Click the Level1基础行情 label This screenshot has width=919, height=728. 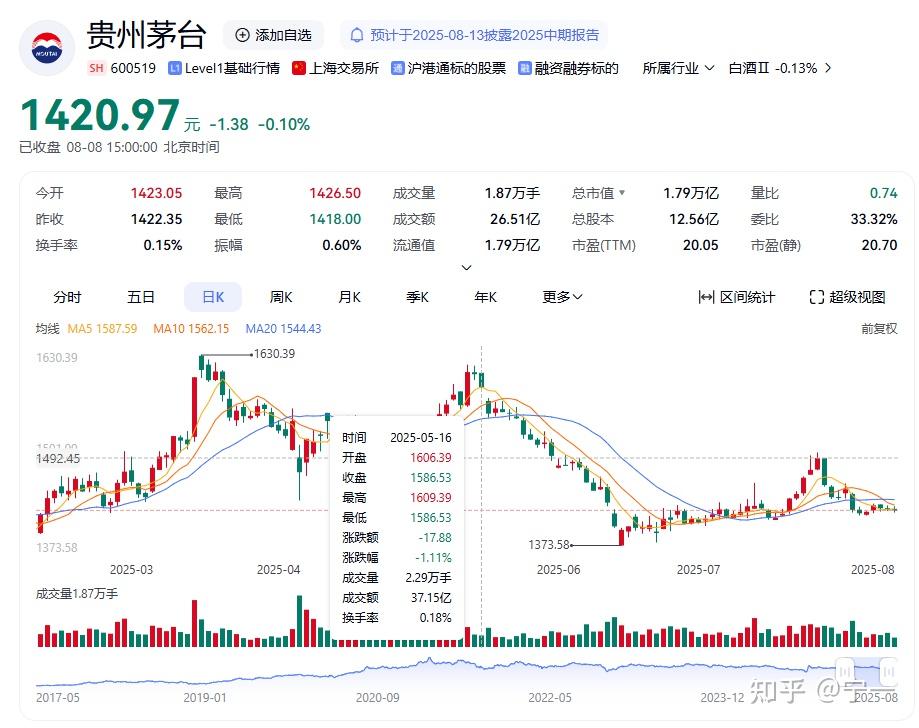232,68
